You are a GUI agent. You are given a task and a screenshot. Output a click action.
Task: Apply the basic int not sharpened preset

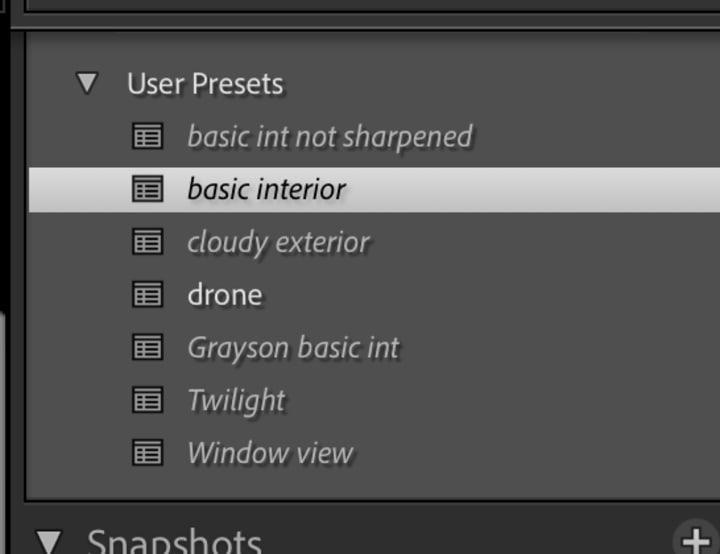point(329,136)
